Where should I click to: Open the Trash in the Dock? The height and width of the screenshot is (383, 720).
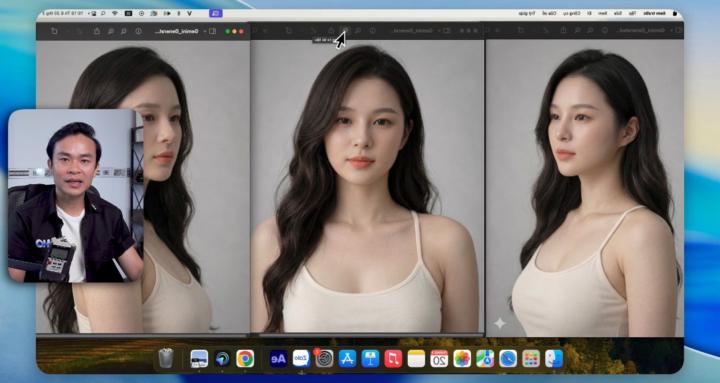coord(166,358)
